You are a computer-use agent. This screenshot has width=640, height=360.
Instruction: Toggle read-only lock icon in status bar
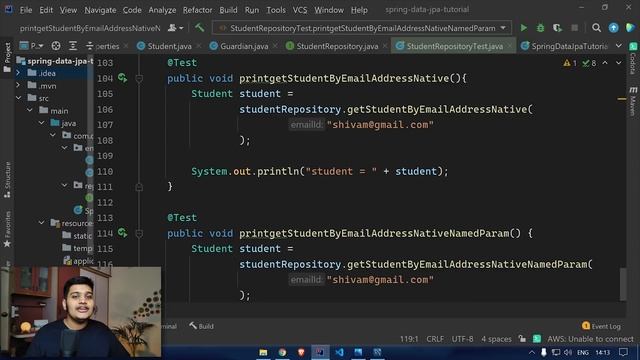(x=522, y=339)
